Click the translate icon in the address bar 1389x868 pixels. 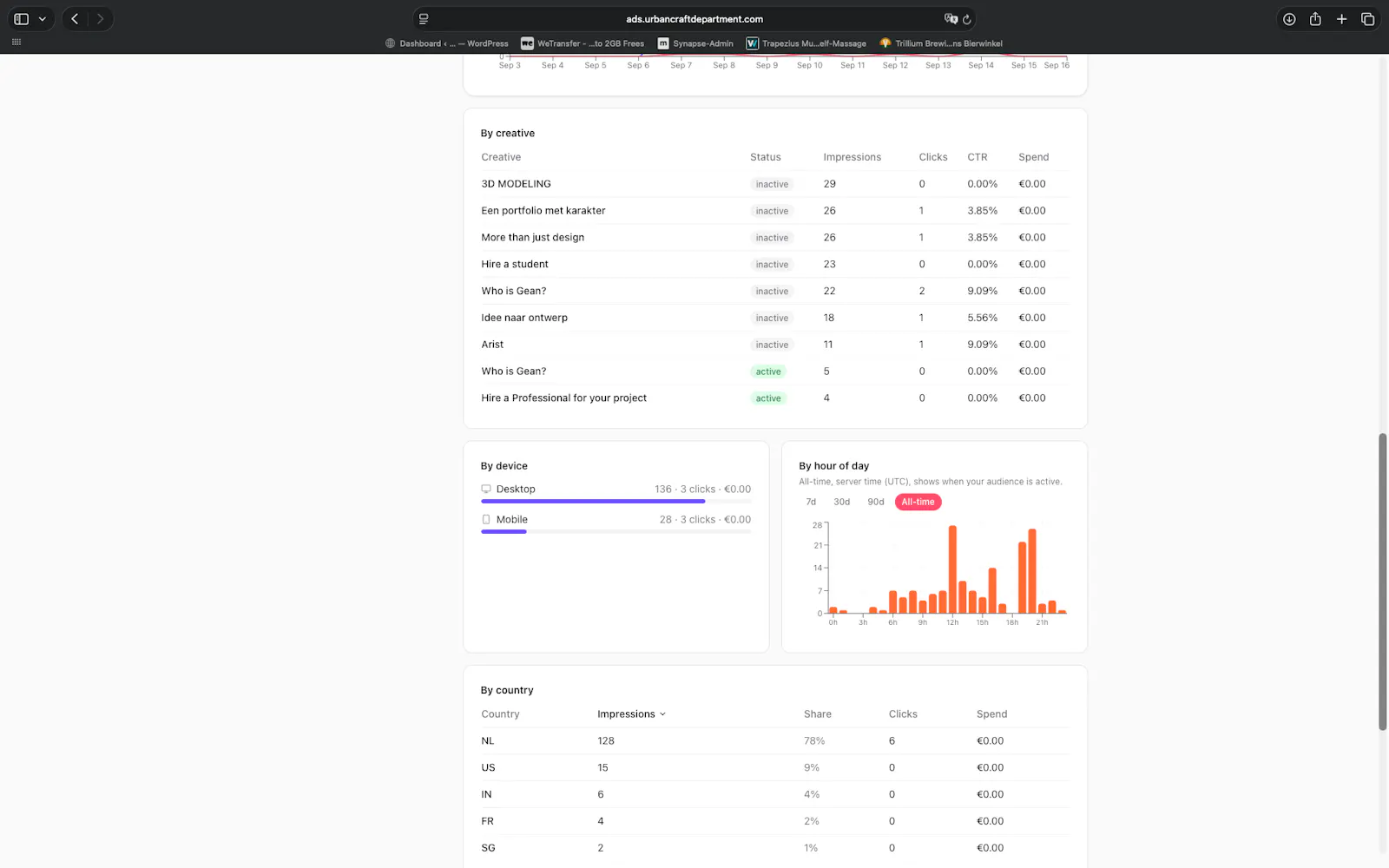click(951, 18)
